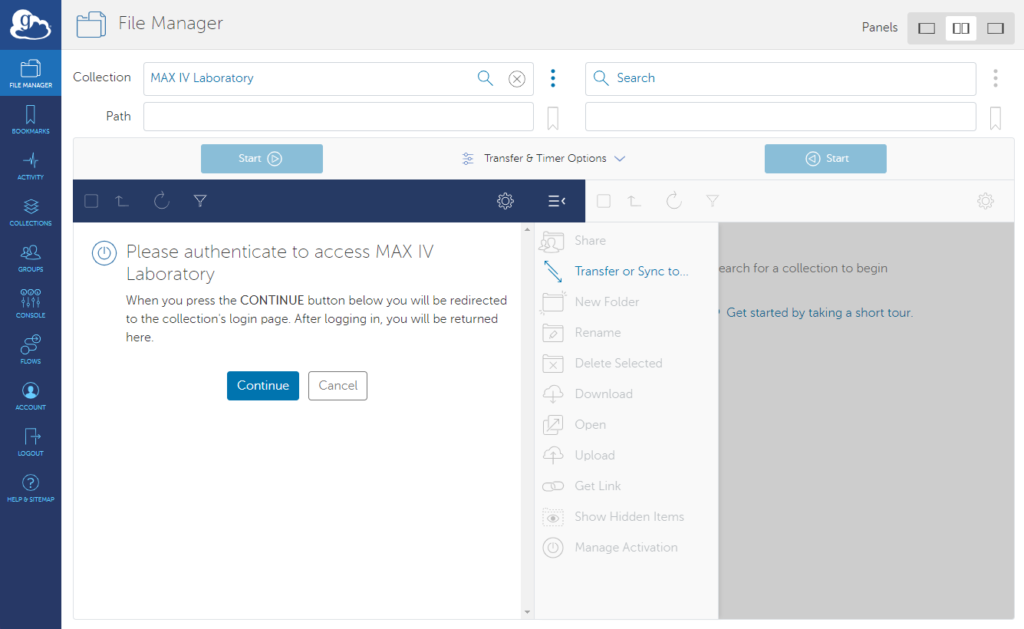1024x629 pixels.
Task: Cancel the authentication prompt
Action: pos(338,386)
